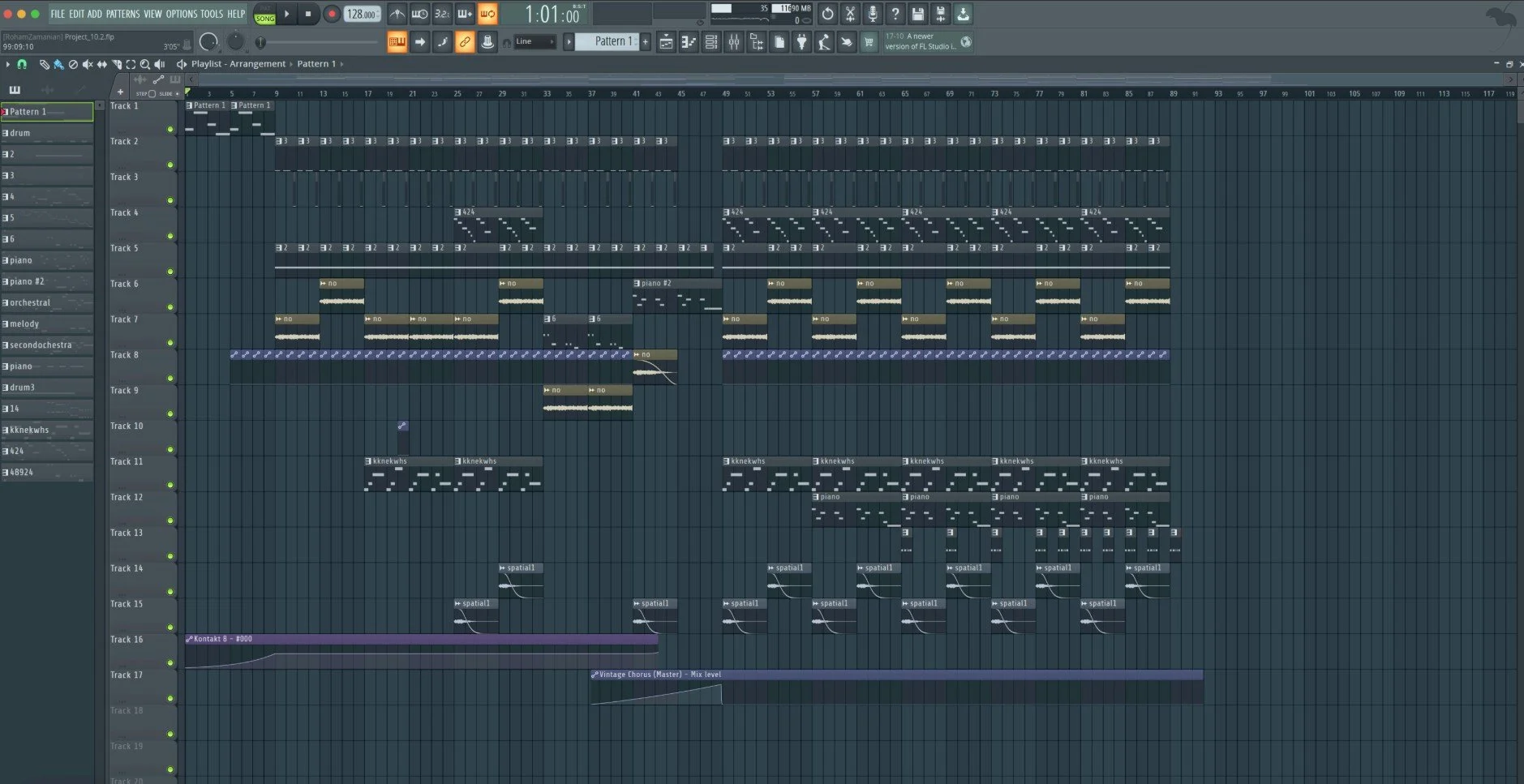Open the VIEW menu
Viewport: 1524px width, 784px height.
152,14
